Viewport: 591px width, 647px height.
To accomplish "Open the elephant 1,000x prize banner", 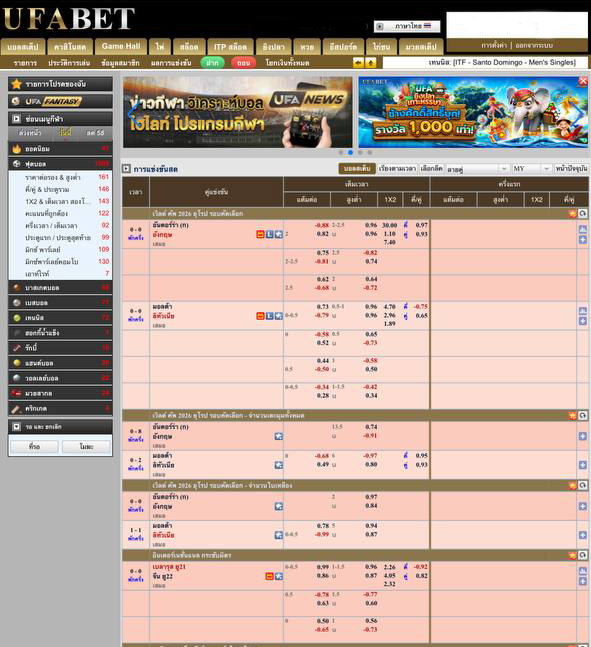I will 473,112.
